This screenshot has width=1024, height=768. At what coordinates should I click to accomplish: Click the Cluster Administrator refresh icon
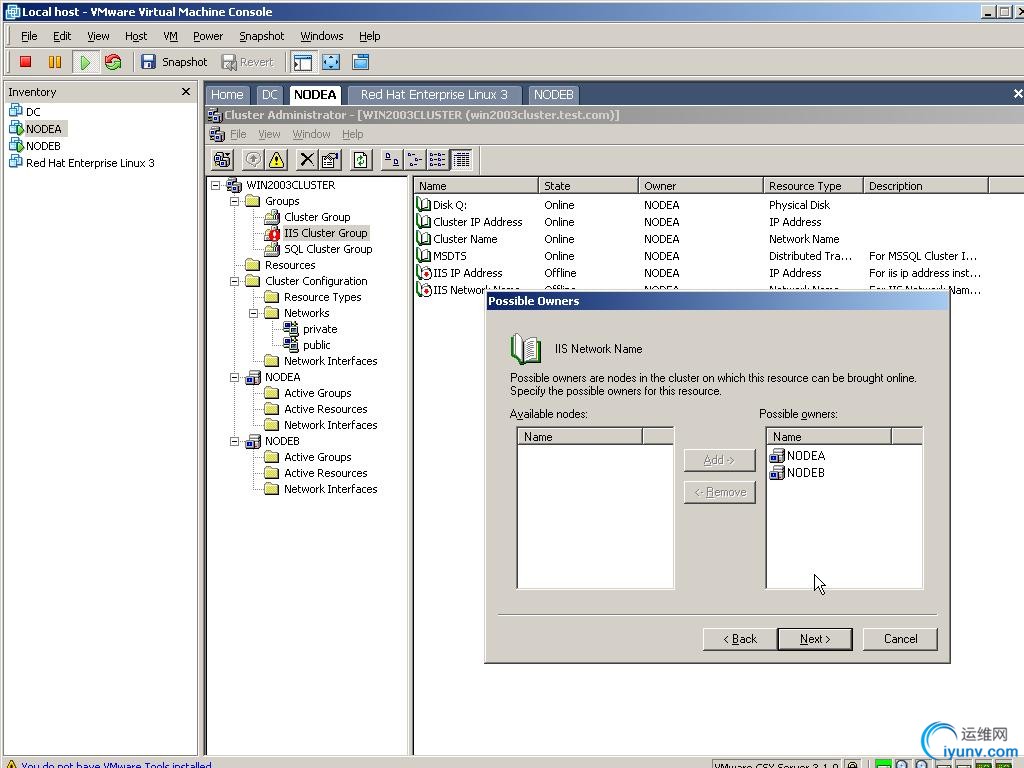pos(361,160)
